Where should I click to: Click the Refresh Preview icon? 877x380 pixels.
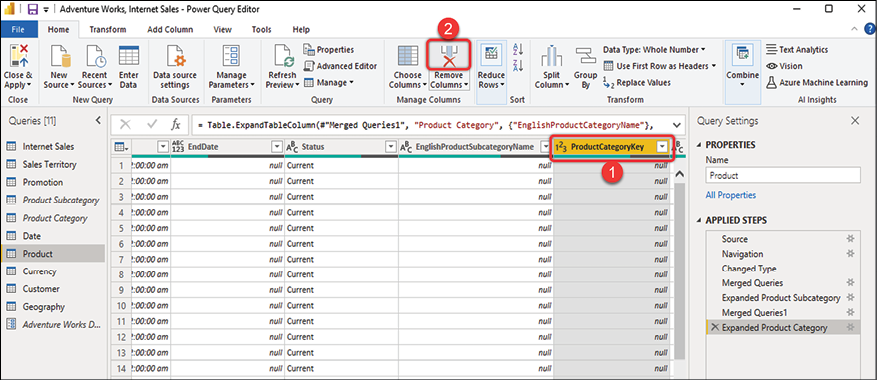[x=284, y=56]
